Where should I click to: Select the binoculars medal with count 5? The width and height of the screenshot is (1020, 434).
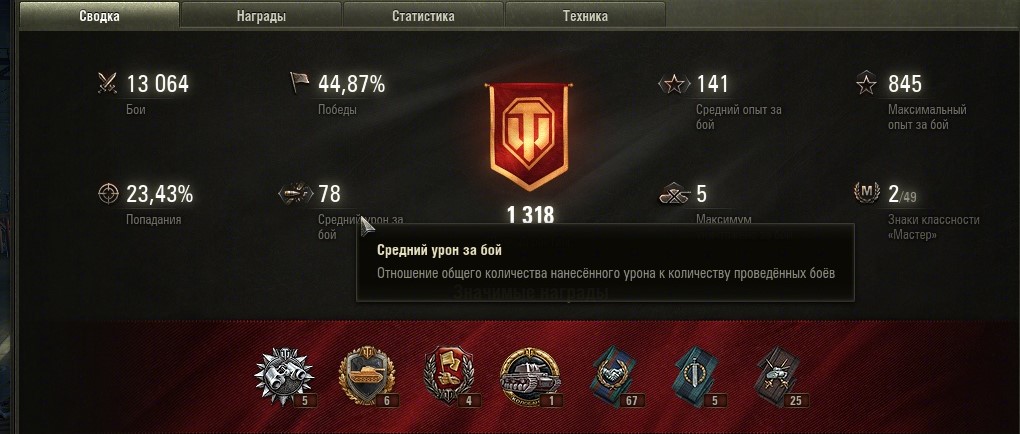click(285, 376)
